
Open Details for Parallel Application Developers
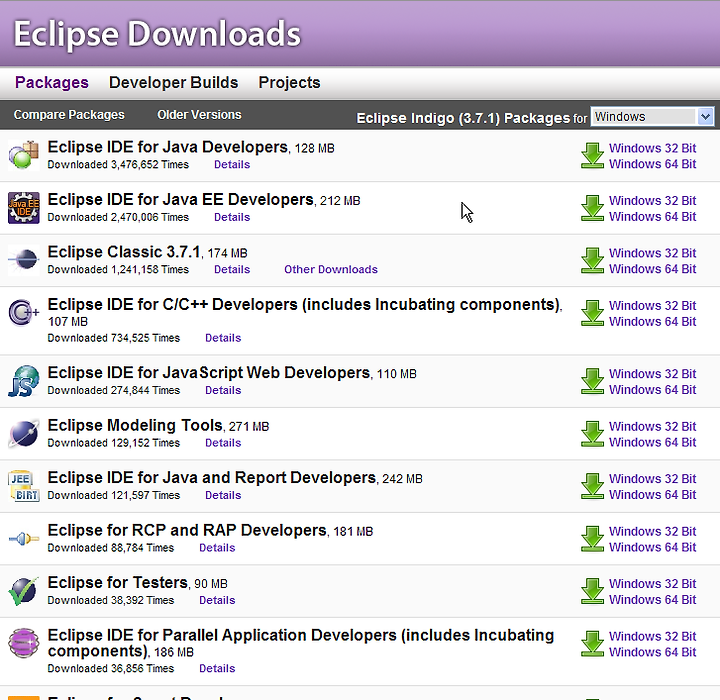tap(217, 668)
